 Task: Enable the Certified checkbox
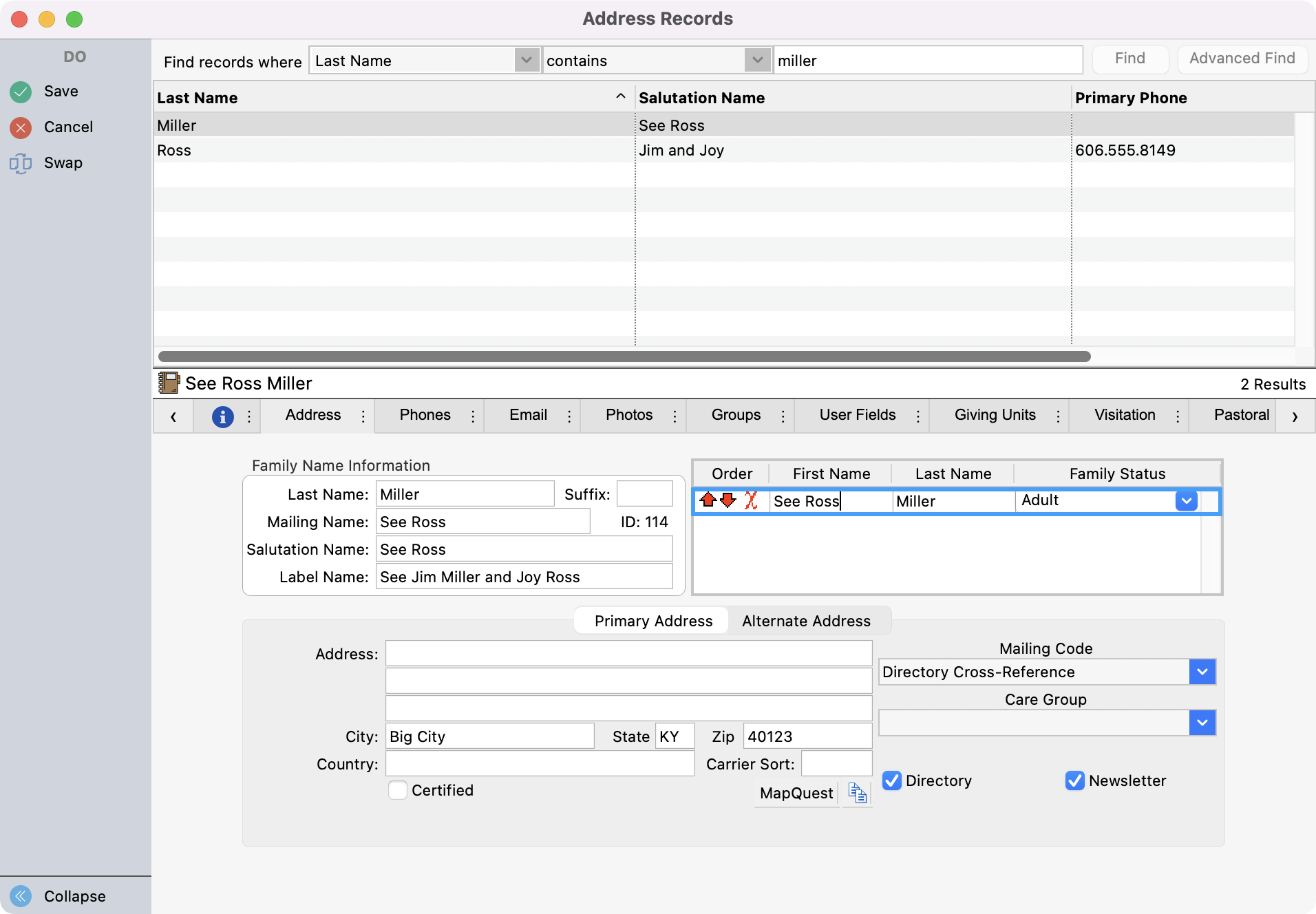tap(398, 790)
